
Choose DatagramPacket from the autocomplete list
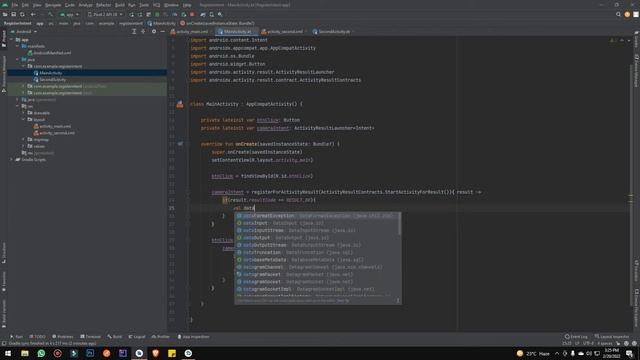point(317,274)
